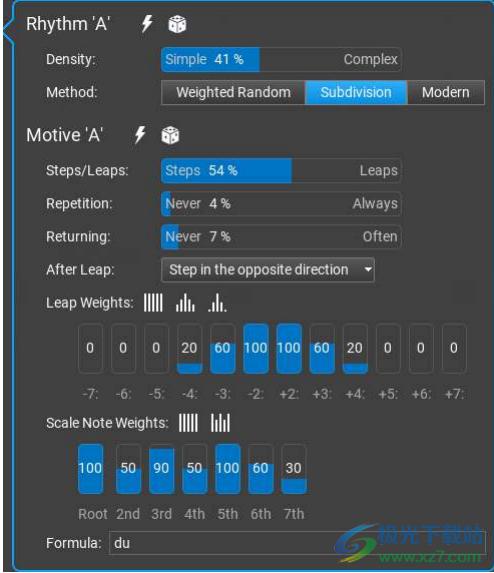This screenshot has height=573, width=494.
Task: Apply the narrow-peak Leap Weights preset icon
Action: 217,303
